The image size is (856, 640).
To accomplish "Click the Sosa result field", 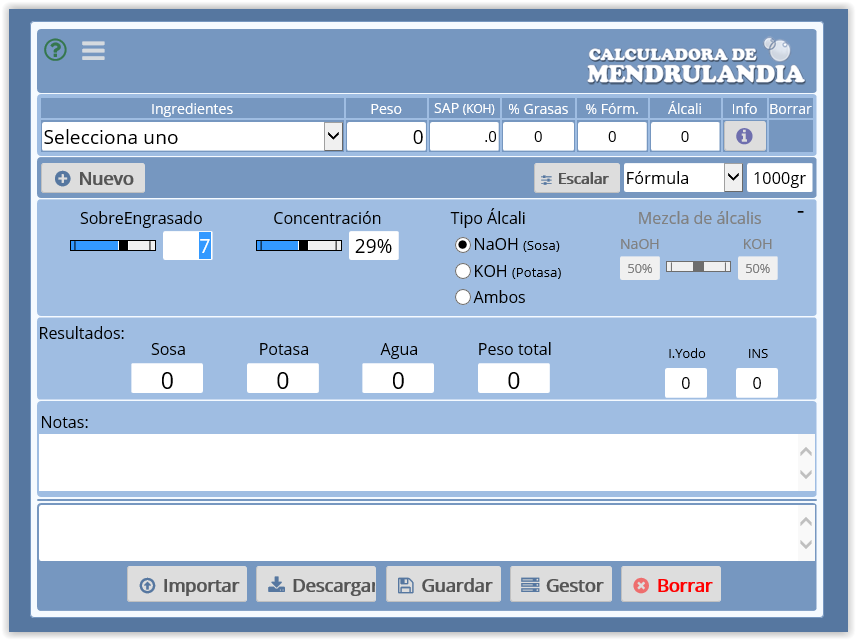I will click(167, 378).
